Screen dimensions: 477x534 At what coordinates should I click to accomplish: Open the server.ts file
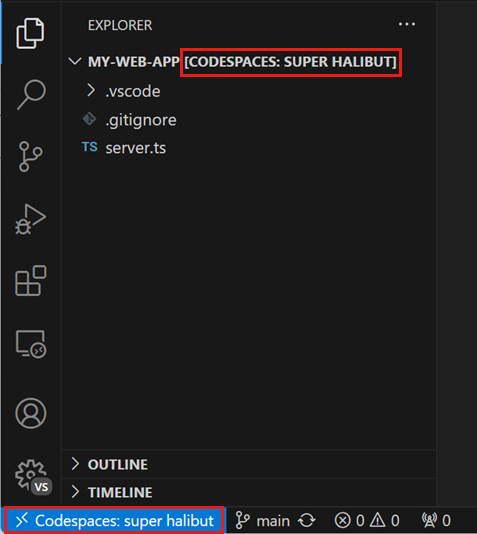tap(136, 148)
